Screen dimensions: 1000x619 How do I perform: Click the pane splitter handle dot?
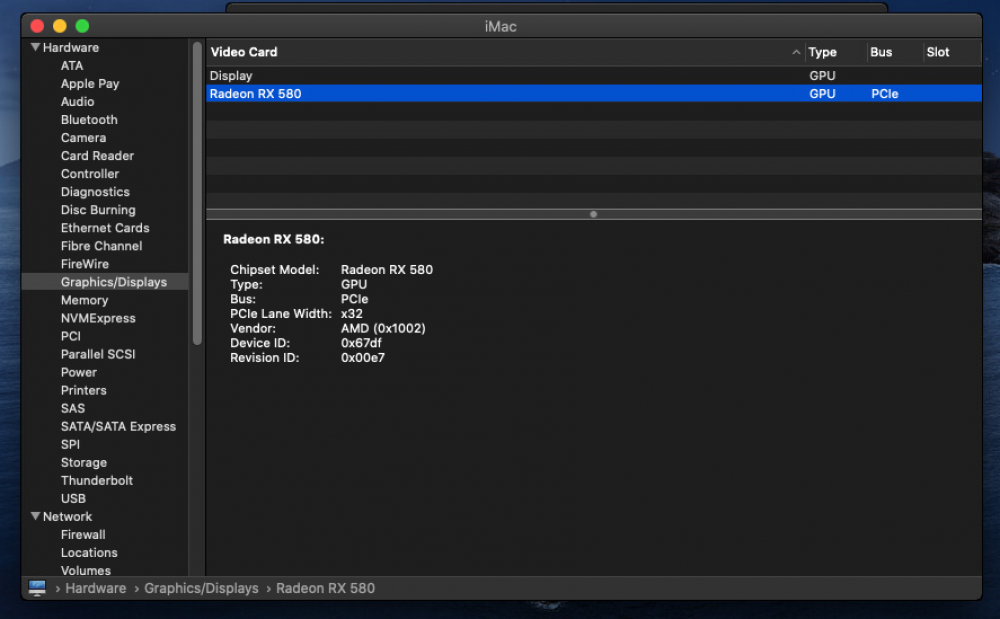point(594,214)
